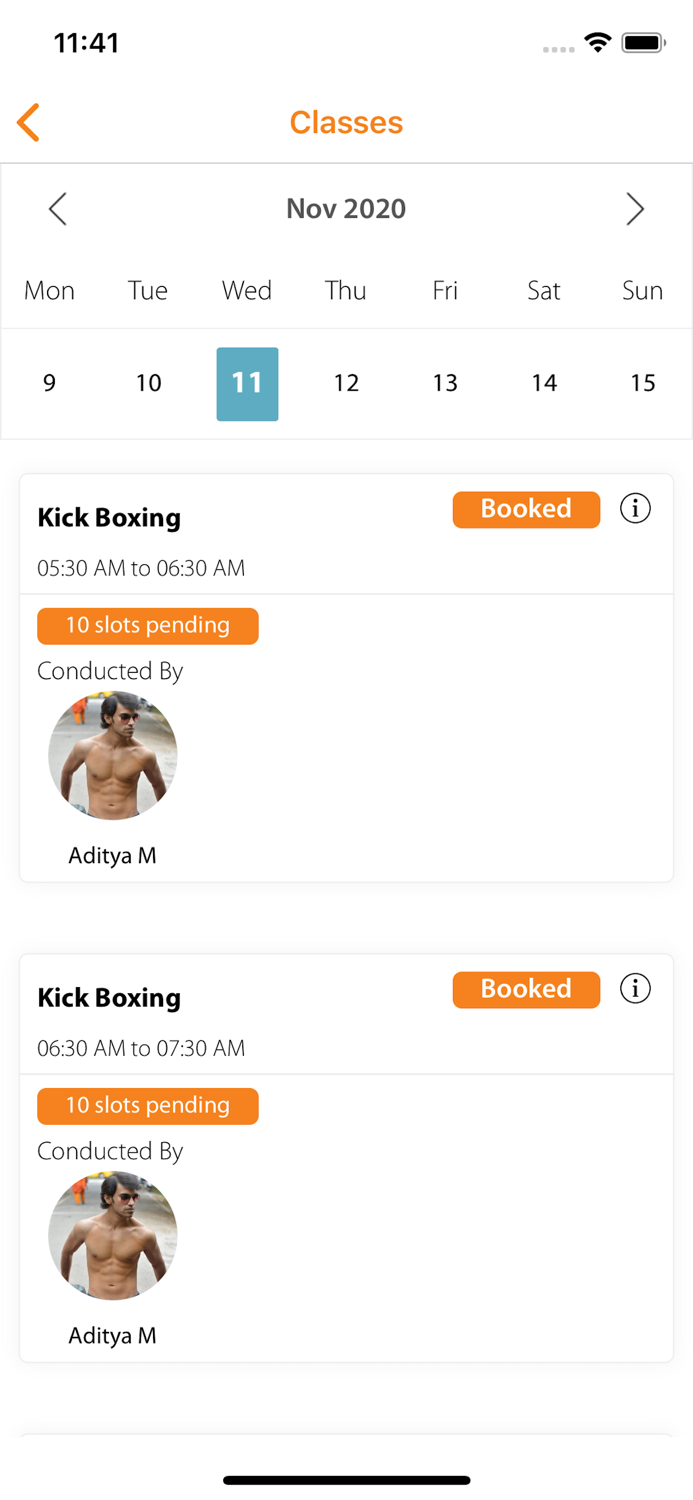
Task: Select date 12 in the calendar
Action: 346,383
